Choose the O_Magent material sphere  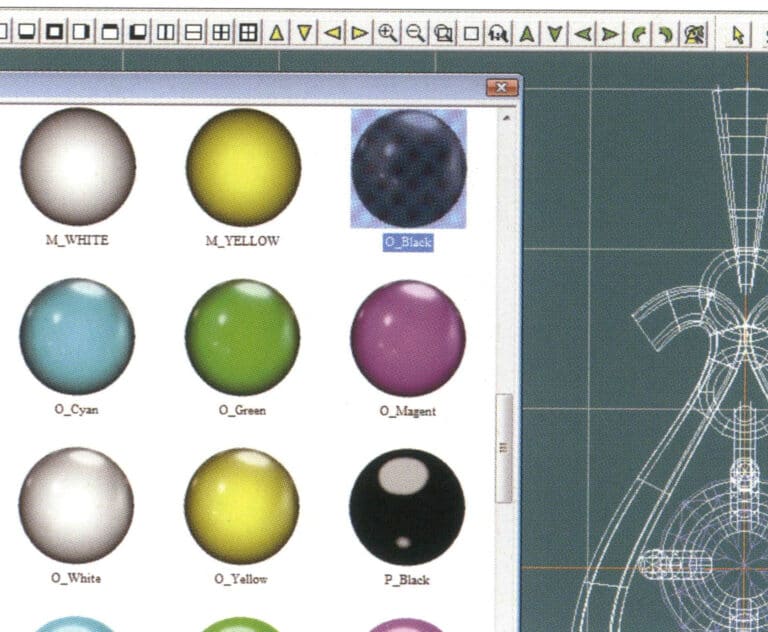pos(408,338)
